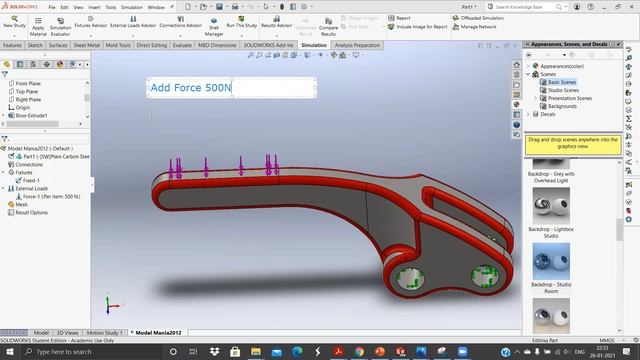Collapse the Scenes node
The image size is (640, 360).
point(528,74)
